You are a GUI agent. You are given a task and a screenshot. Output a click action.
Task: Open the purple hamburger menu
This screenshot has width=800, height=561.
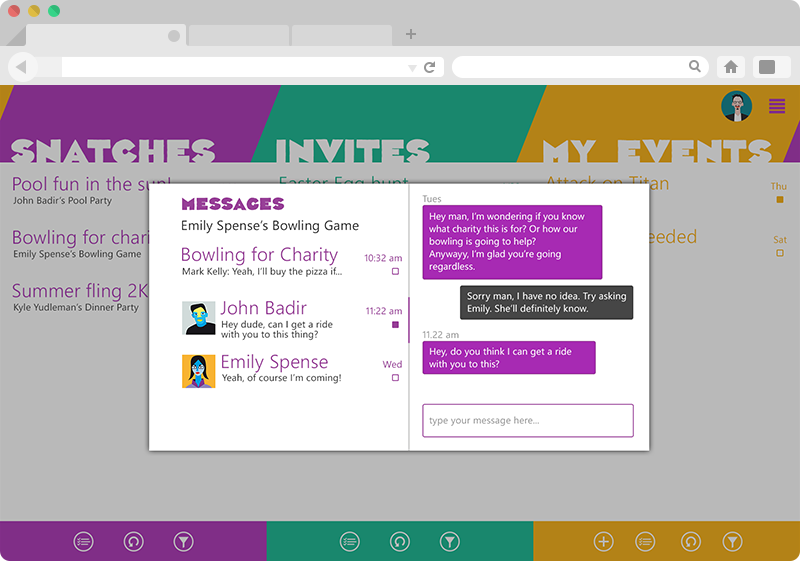tap(777, 106)
